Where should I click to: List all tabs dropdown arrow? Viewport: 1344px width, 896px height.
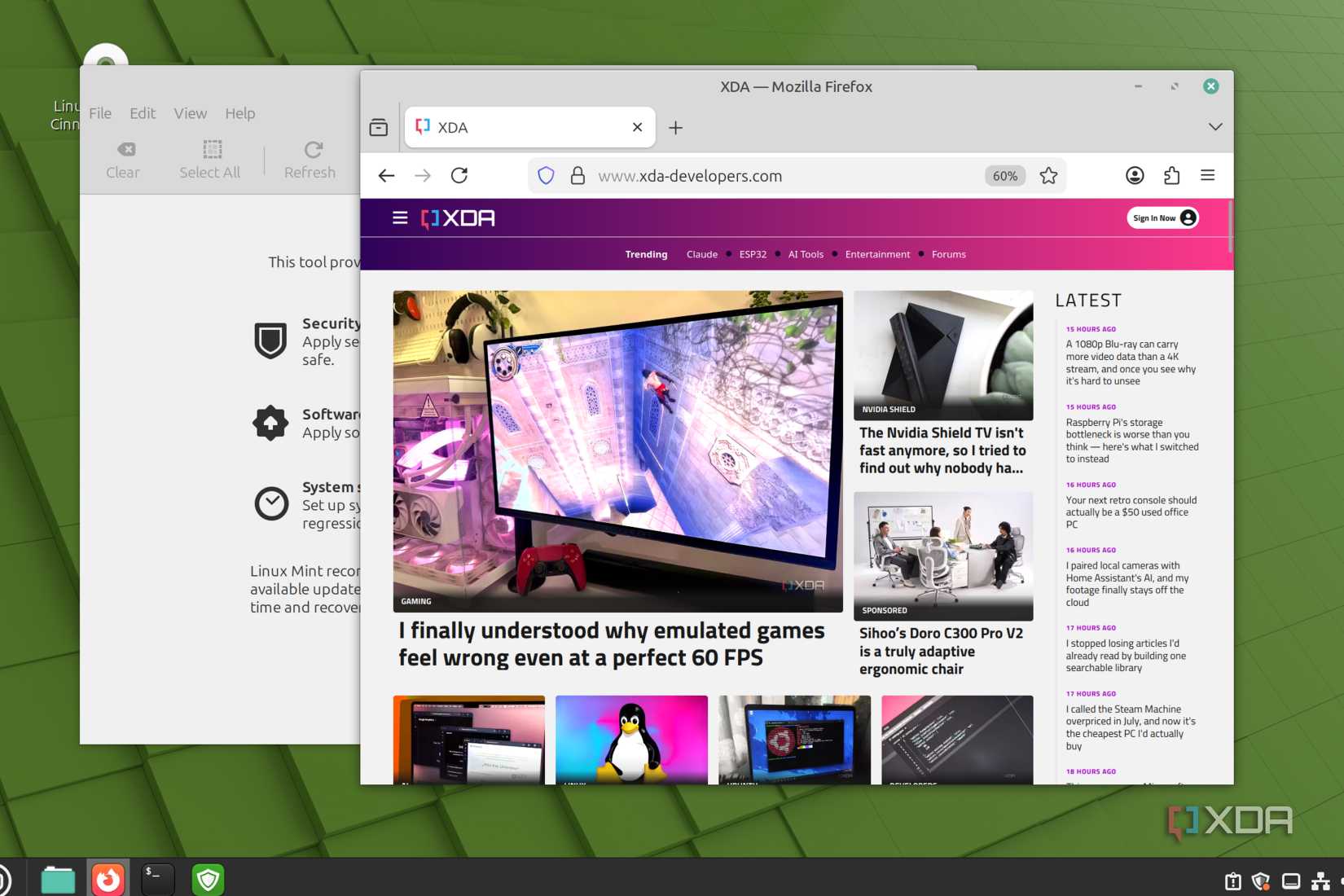click(1215, 127)
